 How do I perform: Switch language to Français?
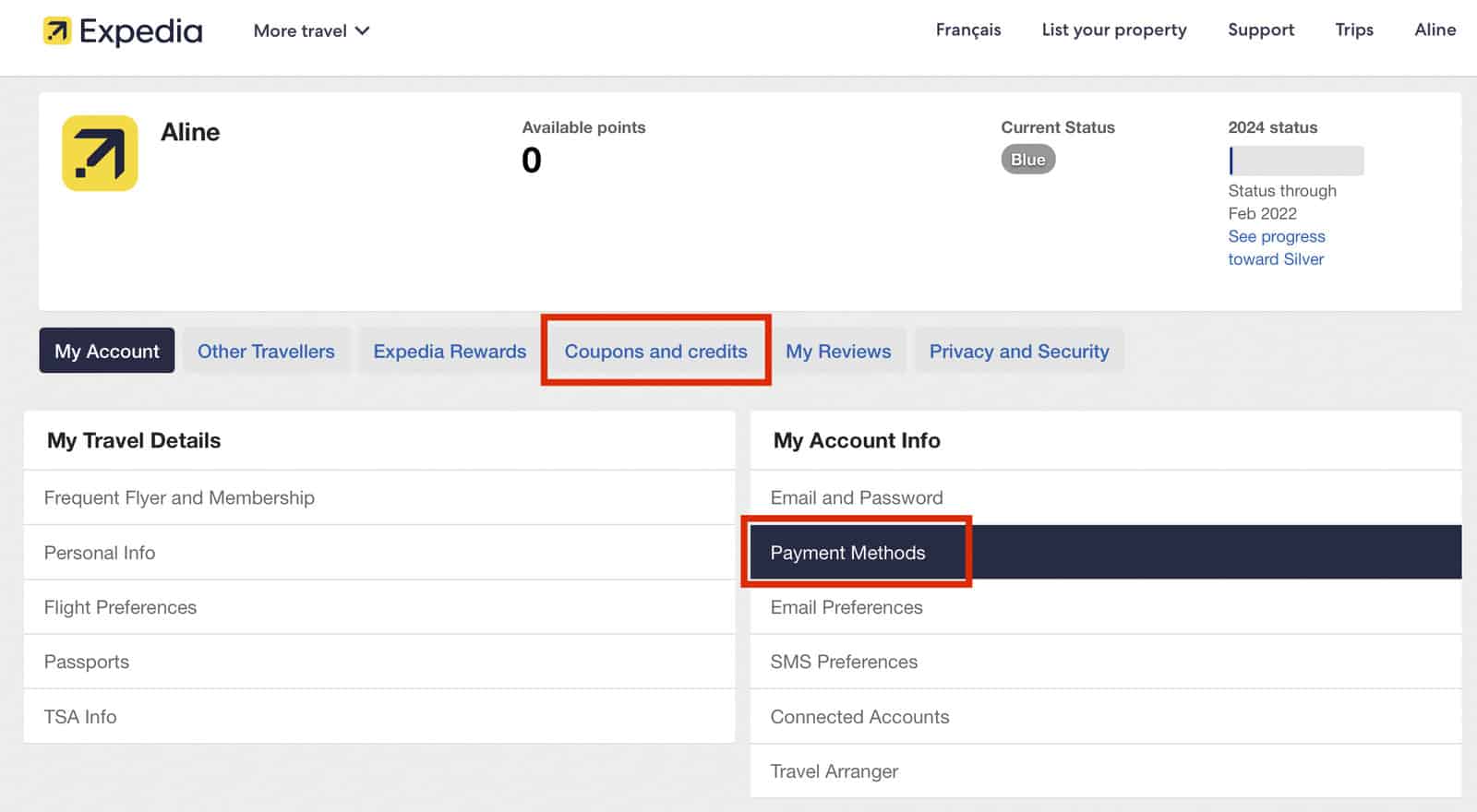pos(967,30)
